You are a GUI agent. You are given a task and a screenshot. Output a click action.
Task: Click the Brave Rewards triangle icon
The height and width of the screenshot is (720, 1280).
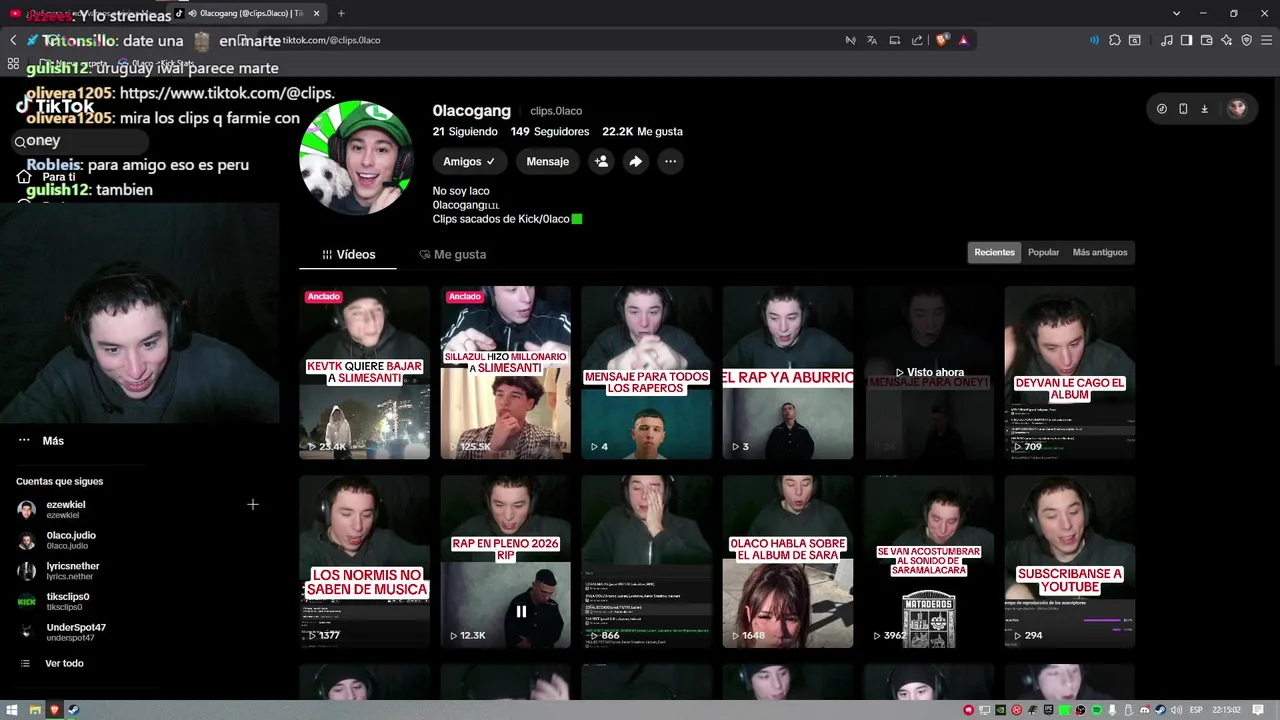963,40
